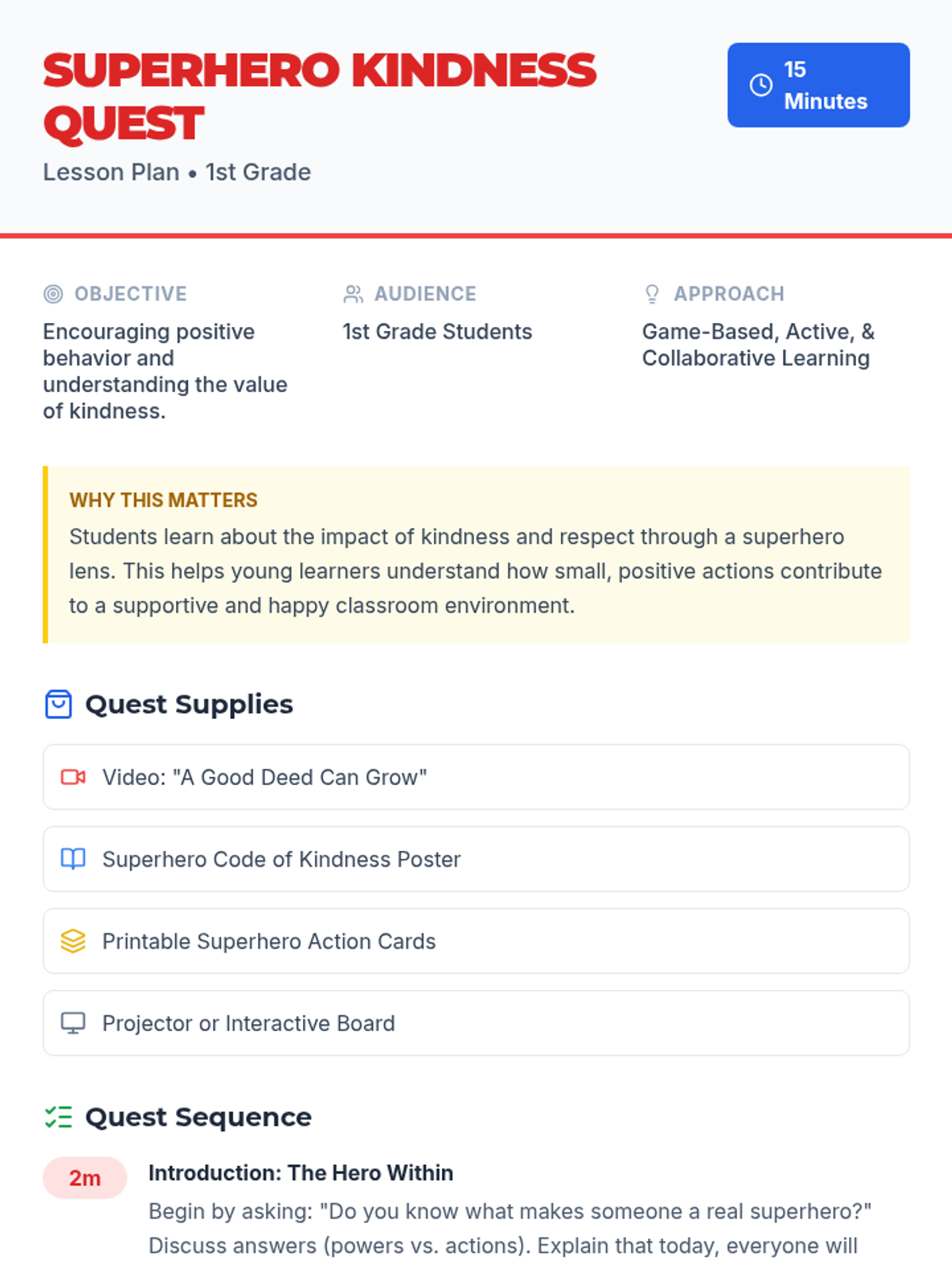
Task: Click the Introduction: The Hero Within heading
Action: [x=301, y=1173]
